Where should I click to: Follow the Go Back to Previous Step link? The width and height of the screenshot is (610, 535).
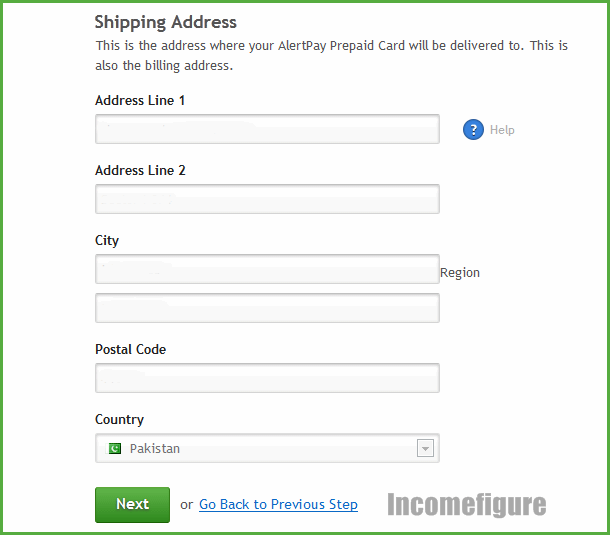point(278,504)
